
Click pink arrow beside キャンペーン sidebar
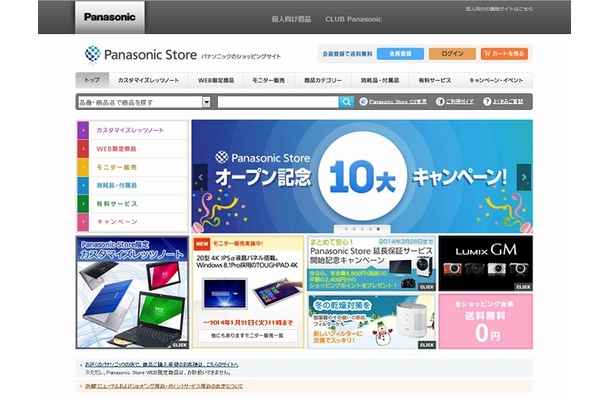83,222
